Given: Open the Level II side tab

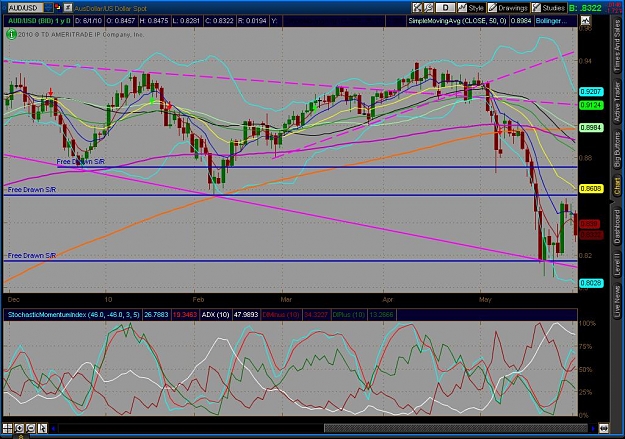Looking at the screenshot, I should [617, 264].
